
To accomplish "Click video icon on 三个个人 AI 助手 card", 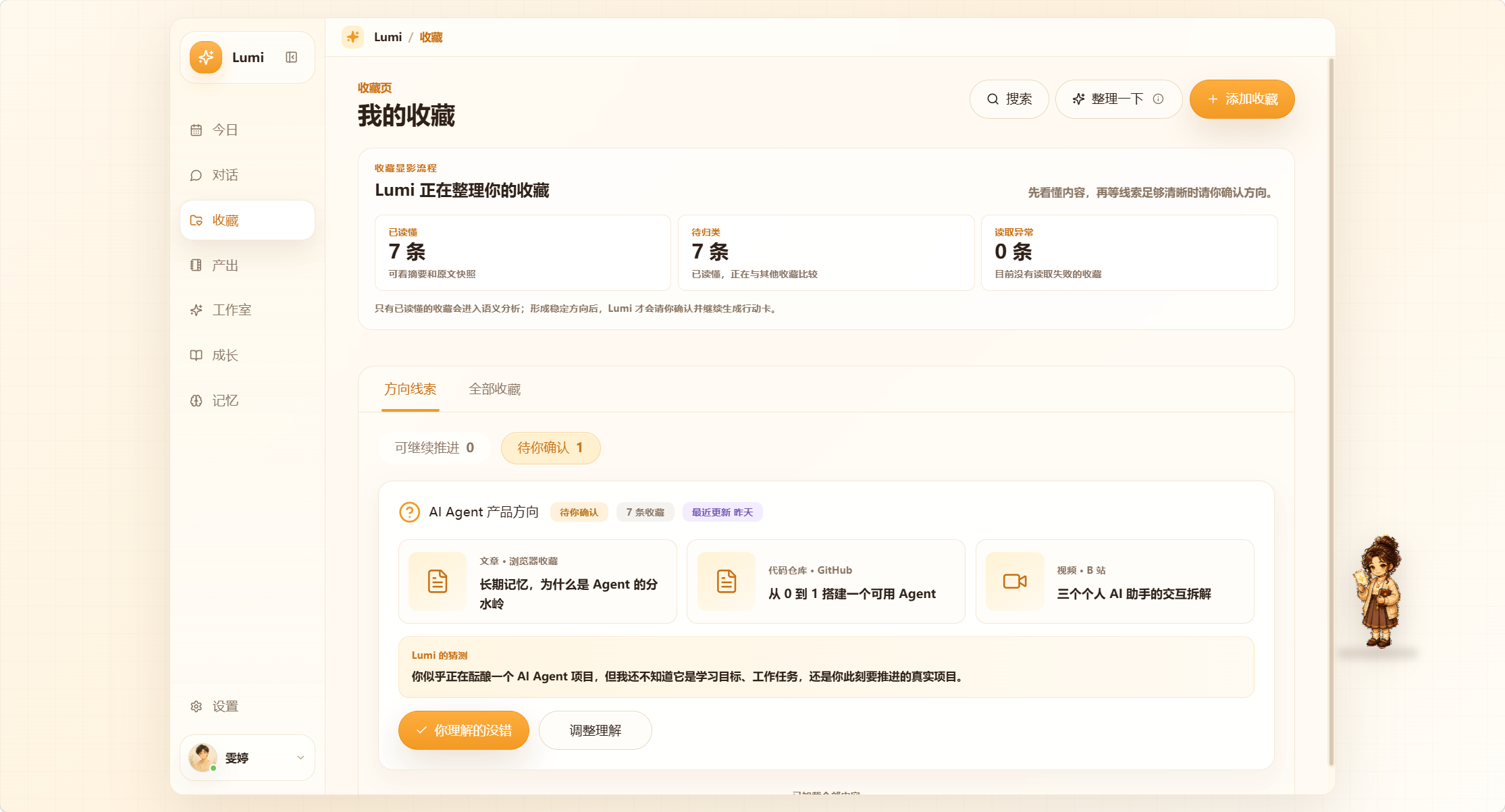I will (1015, 581).
